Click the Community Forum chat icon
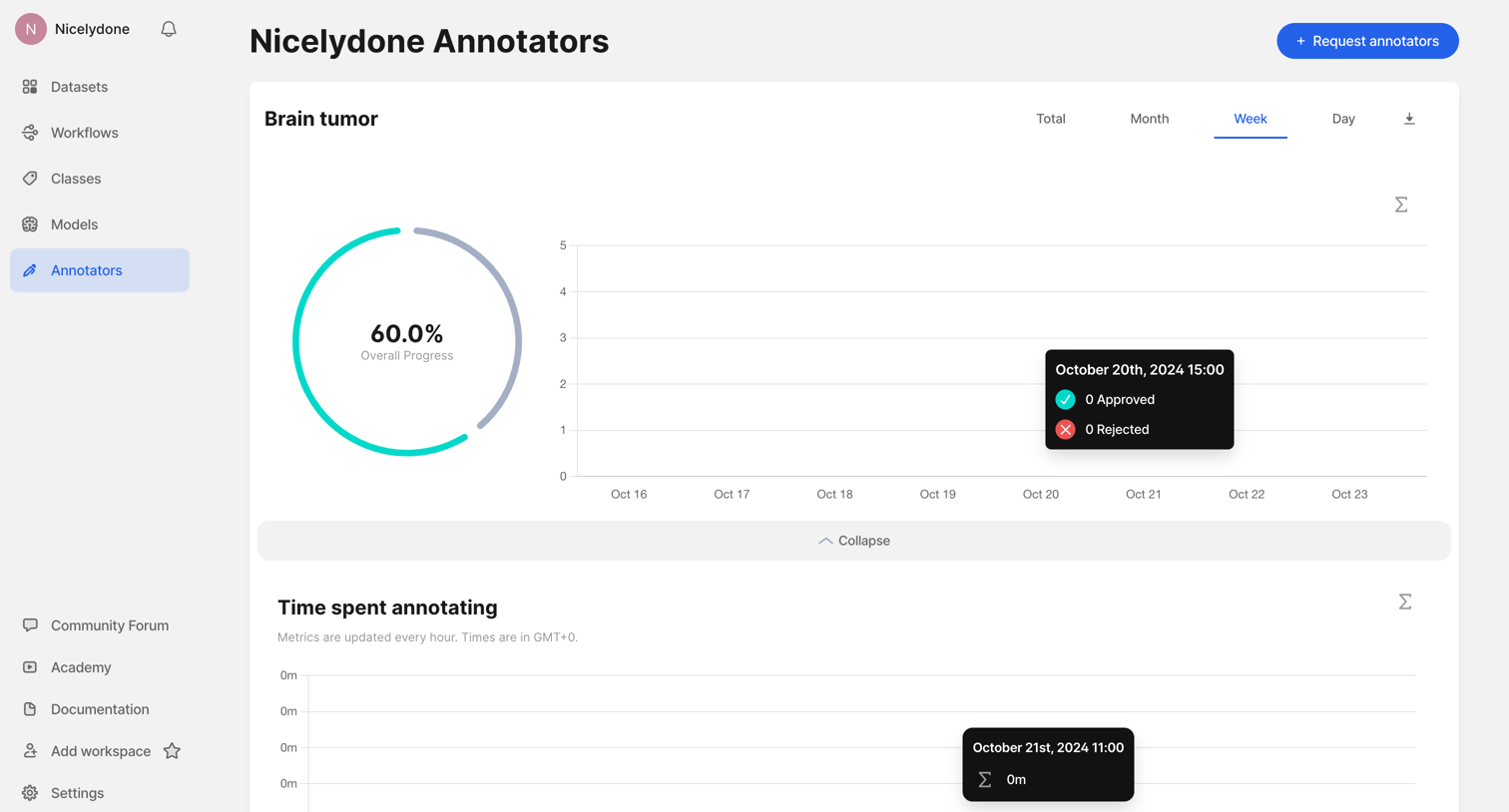Screen dimensions: 1509x812 (30, 625)
